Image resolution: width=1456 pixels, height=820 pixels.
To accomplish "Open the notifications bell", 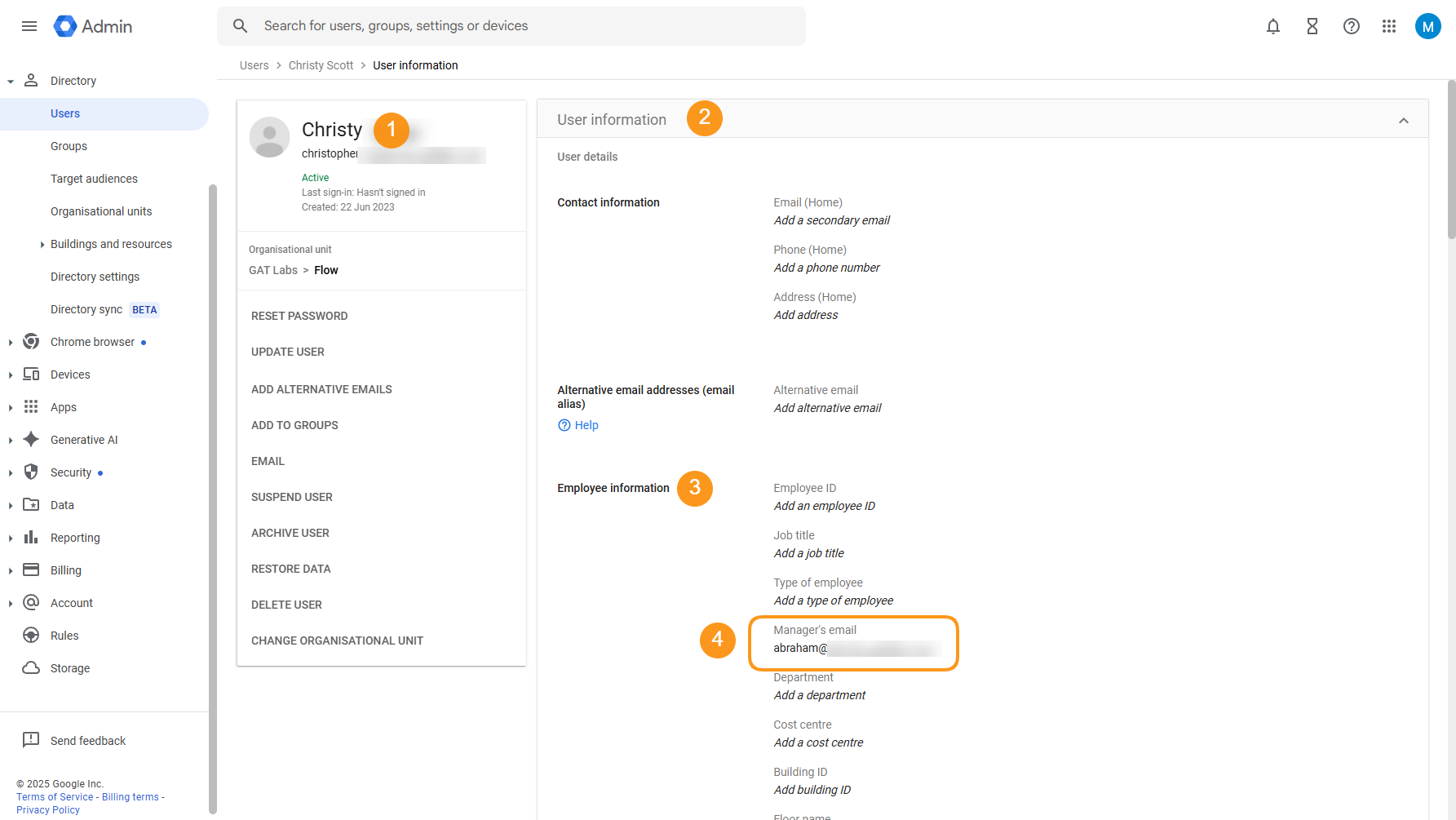I will [x=1273, y=26].
